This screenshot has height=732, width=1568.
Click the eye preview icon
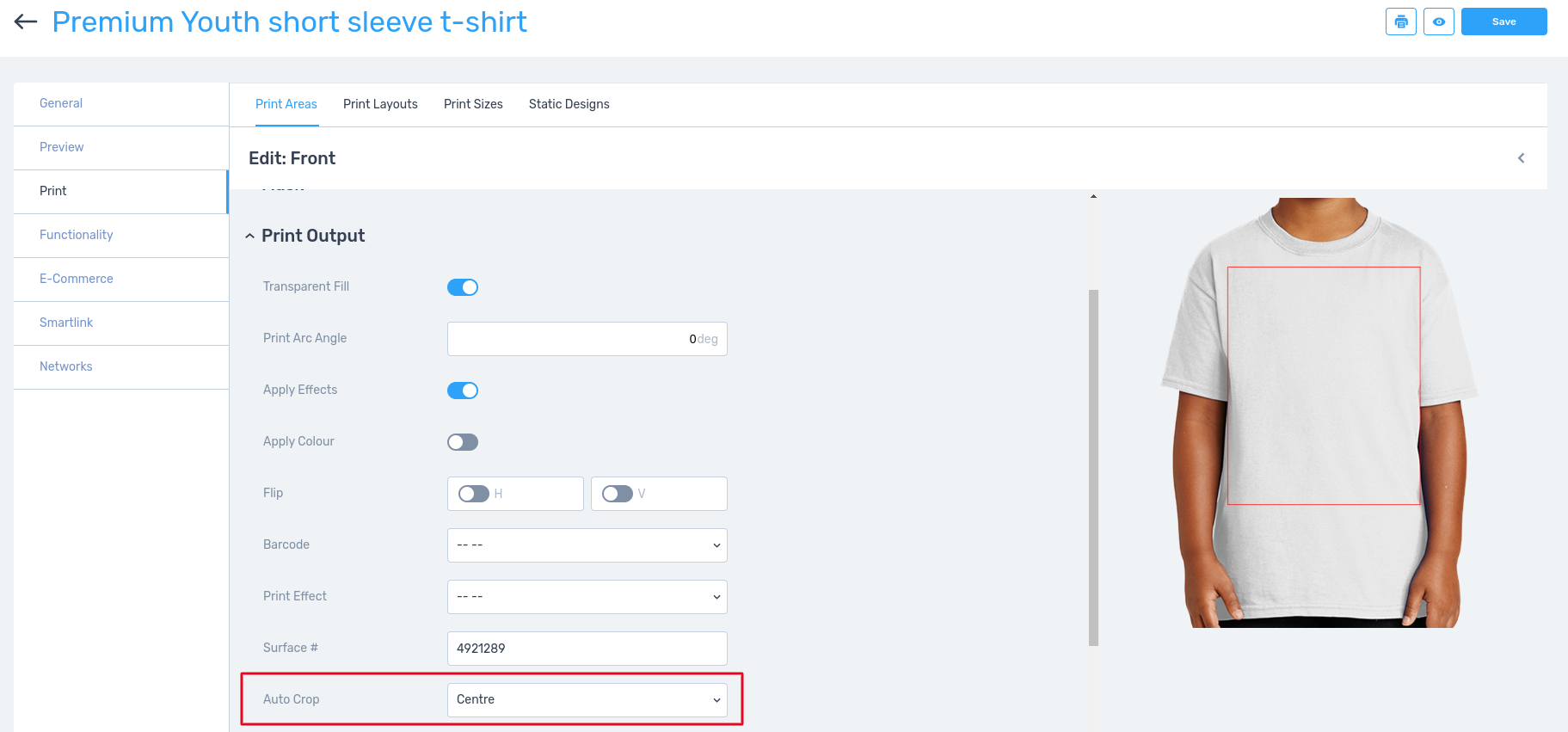point(1438,22)
